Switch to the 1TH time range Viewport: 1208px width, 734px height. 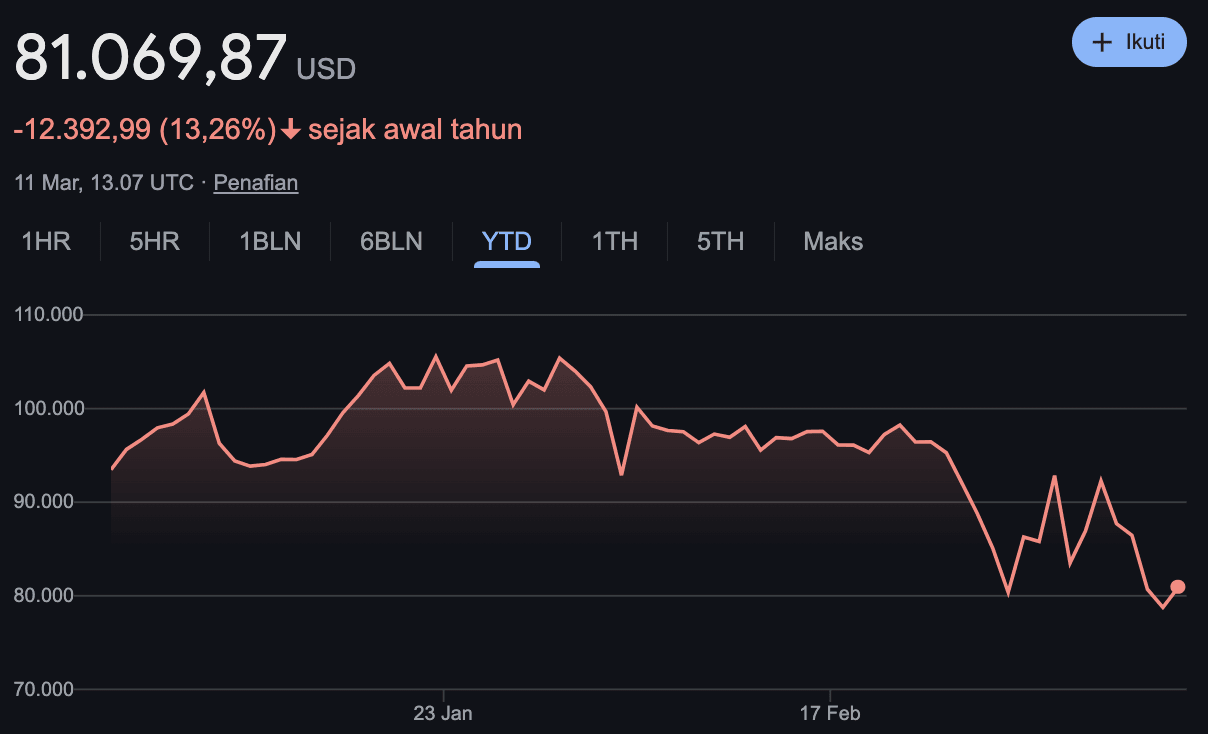pyautogui.click(x=614, y=241)
